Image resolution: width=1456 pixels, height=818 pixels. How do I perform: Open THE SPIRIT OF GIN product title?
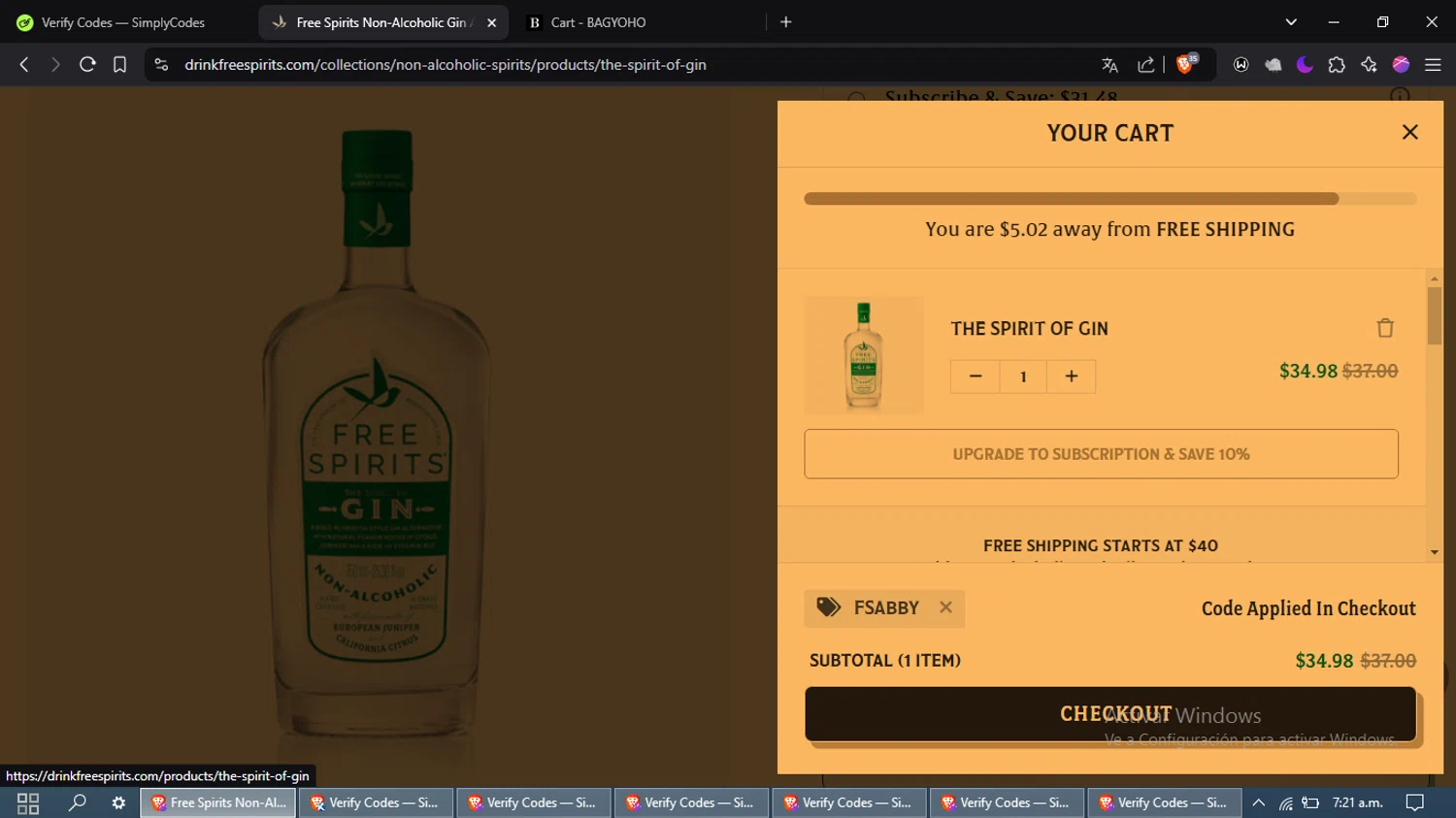[x=1029, y=329]
